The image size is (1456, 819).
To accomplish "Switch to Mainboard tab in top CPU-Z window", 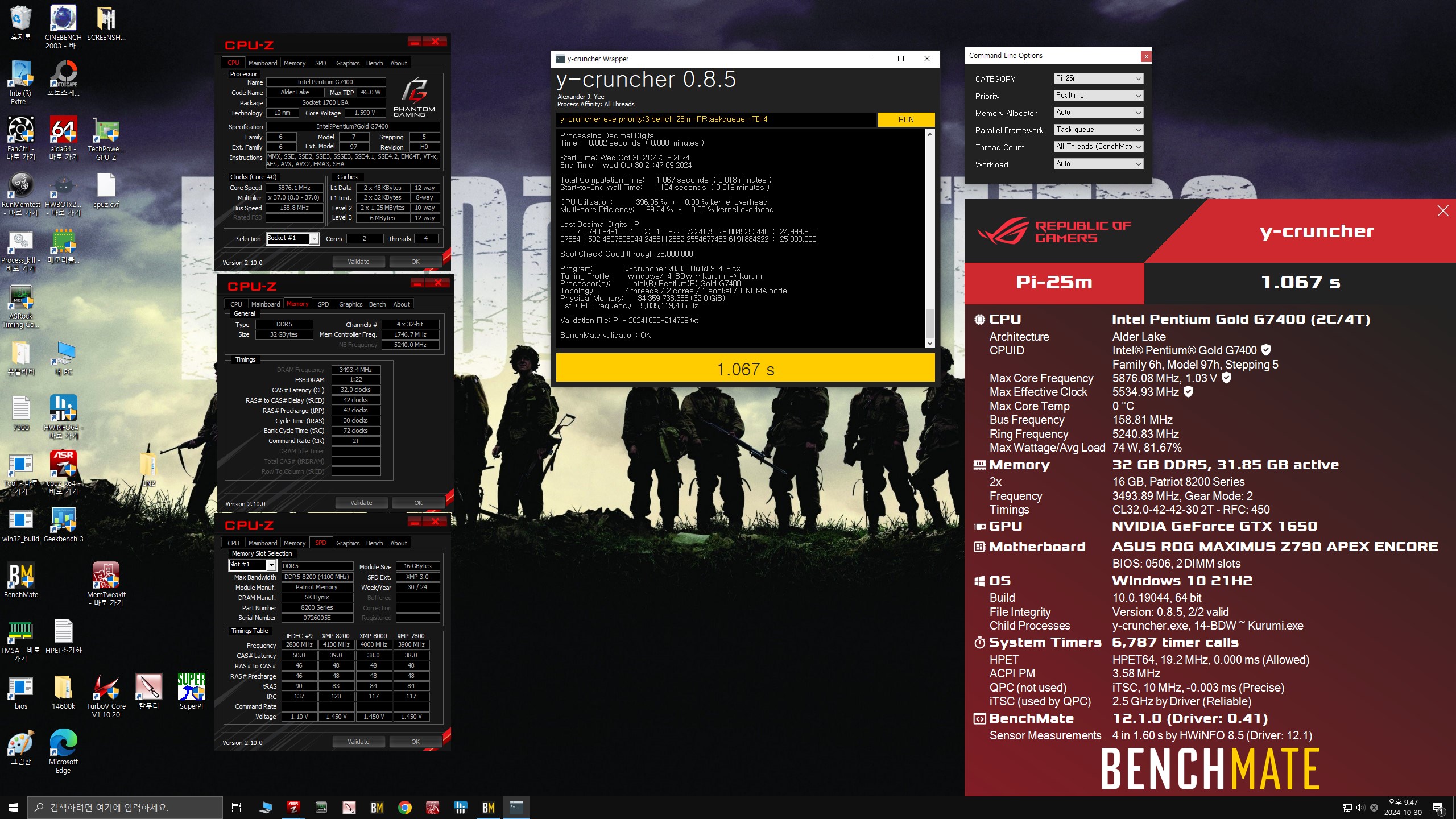I will 262,63.
